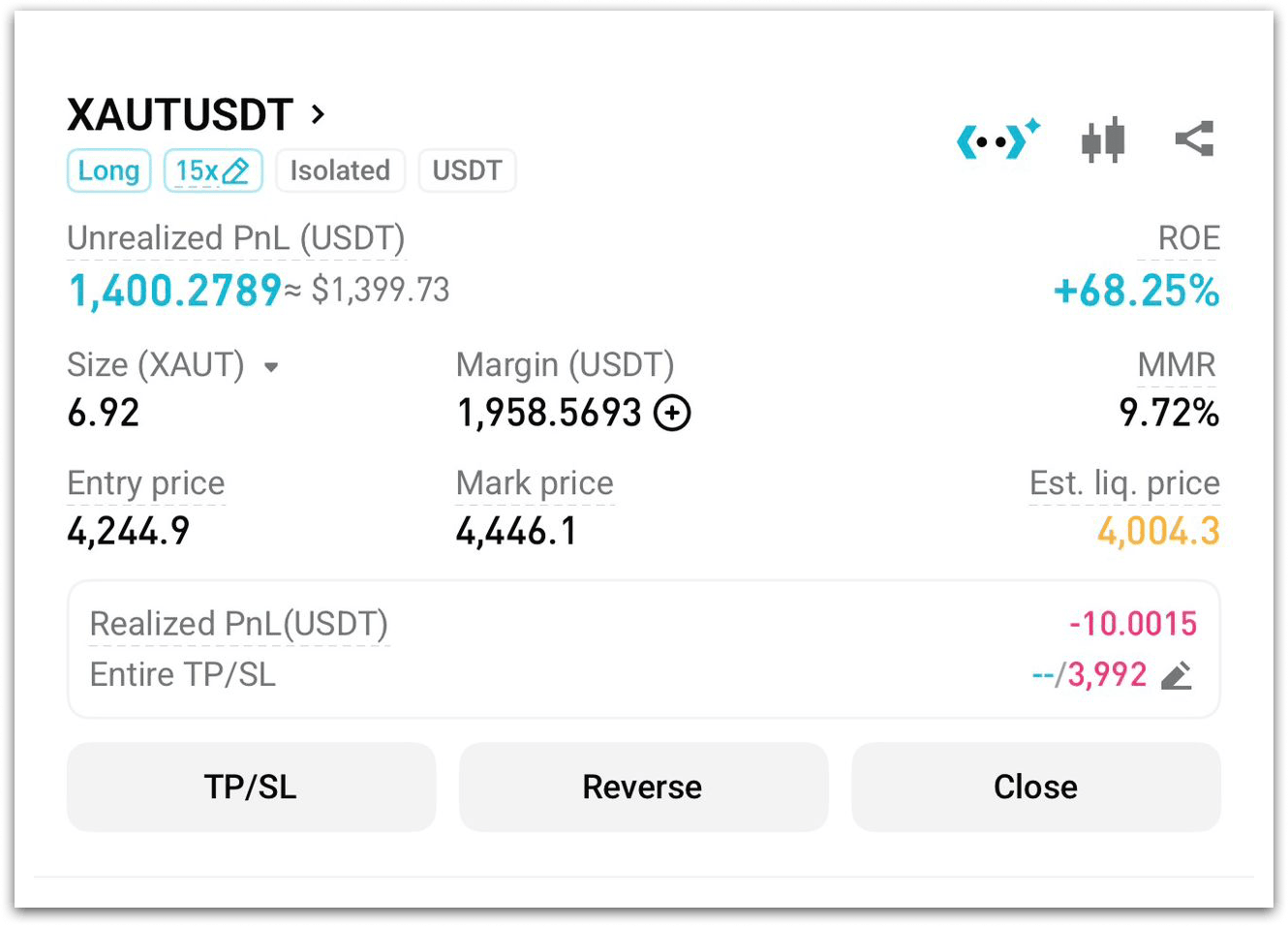Image resolution: width=1288 pixels, height=926 pixels.
Task: Expand the Size (XAUT) unit dropdown
Action: point(271,367)
